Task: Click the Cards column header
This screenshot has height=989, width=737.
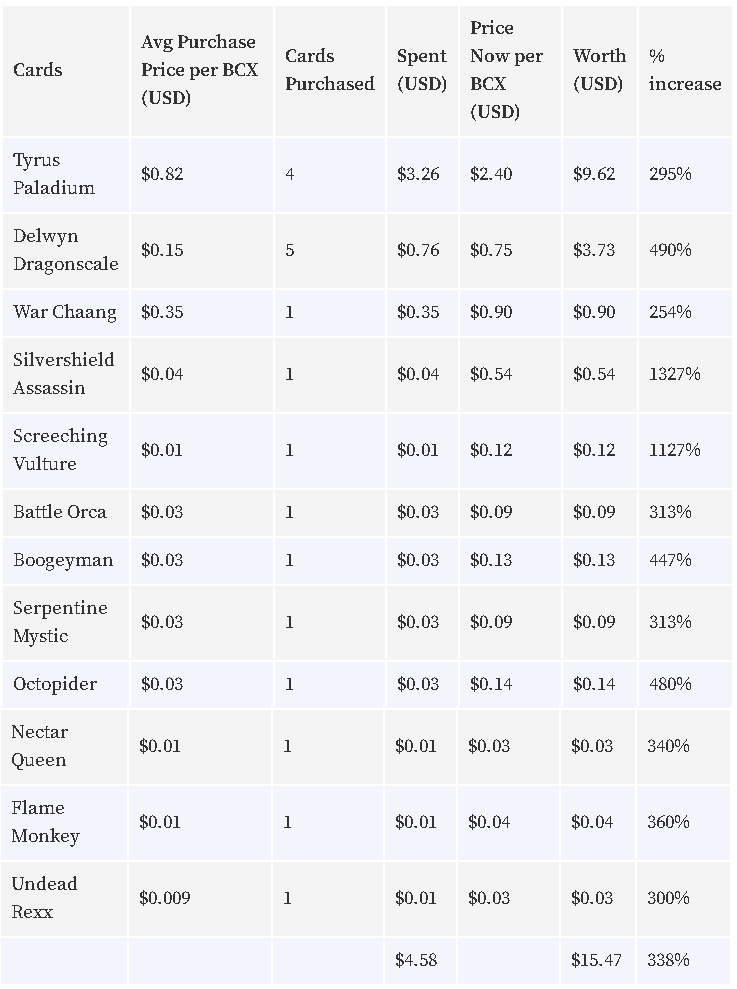Action: click(38, 69)
